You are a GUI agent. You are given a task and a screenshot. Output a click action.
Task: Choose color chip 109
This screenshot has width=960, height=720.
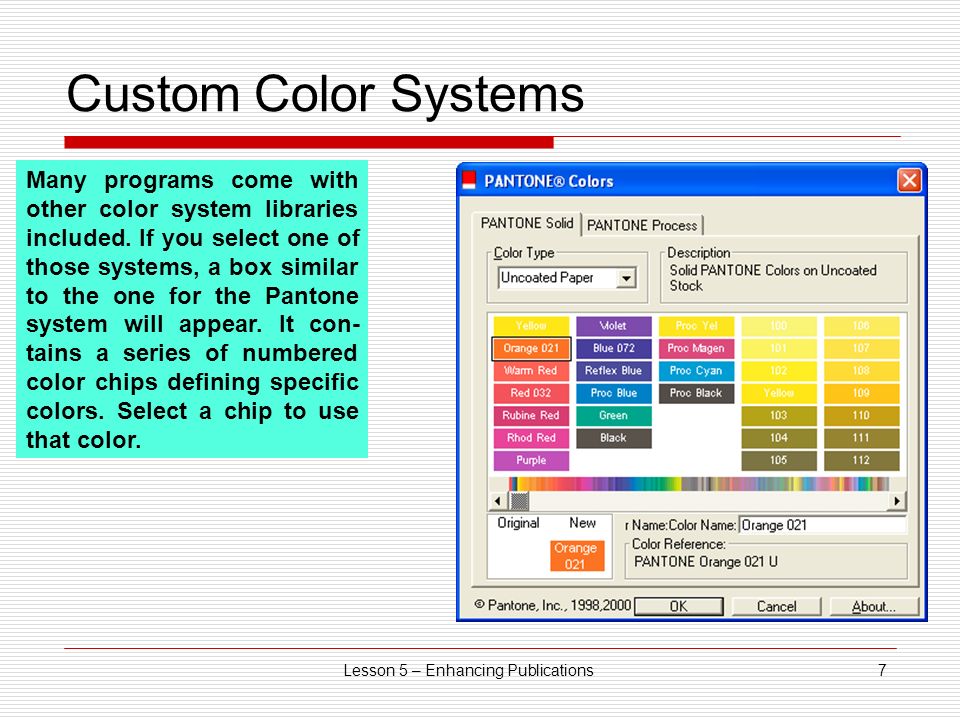861,393
